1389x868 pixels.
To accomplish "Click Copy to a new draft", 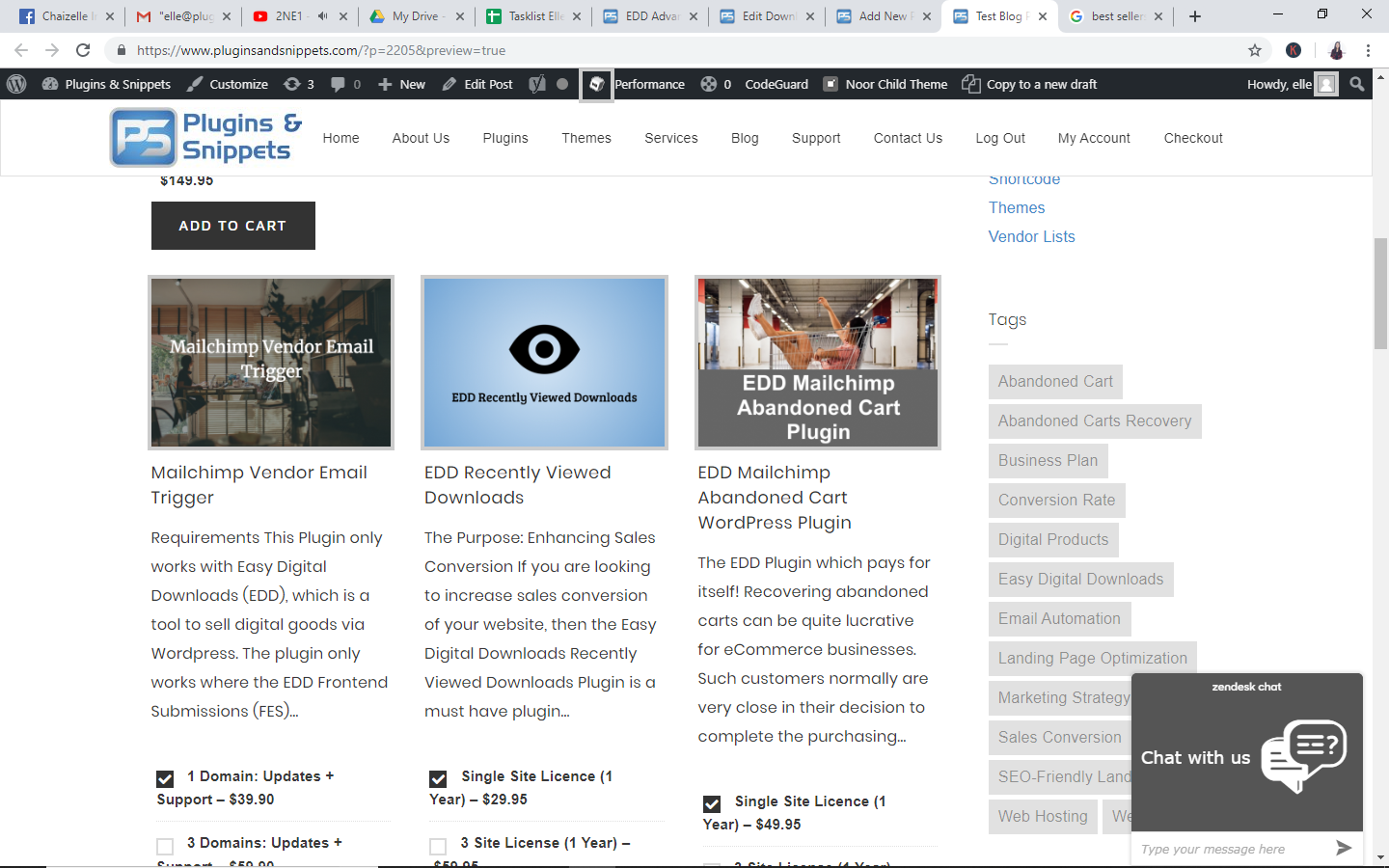I will (1029, 84).
